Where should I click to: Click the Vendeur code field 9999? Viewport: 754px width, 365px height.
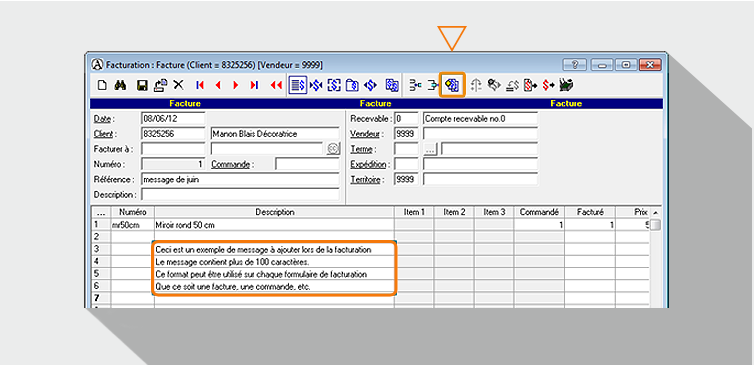click(x=406, y=134)
